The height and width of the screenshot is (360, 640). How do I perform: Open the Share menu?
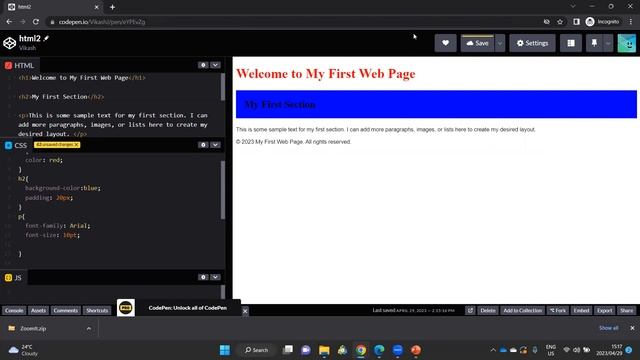(627, 311)
